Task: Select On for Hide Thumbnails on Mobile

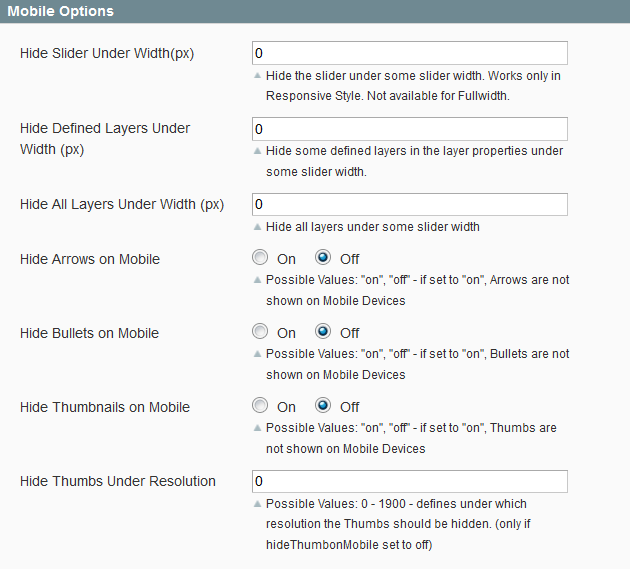Action: click(x=260, y=405)
